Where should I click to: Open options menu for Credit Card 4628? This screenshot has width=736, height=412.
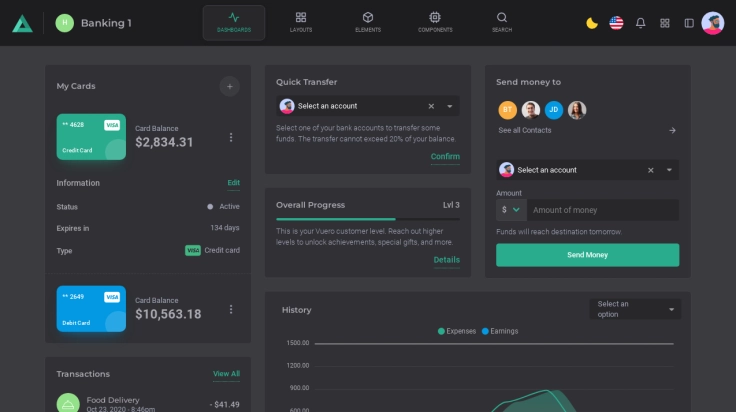click(x=231, y=138)
